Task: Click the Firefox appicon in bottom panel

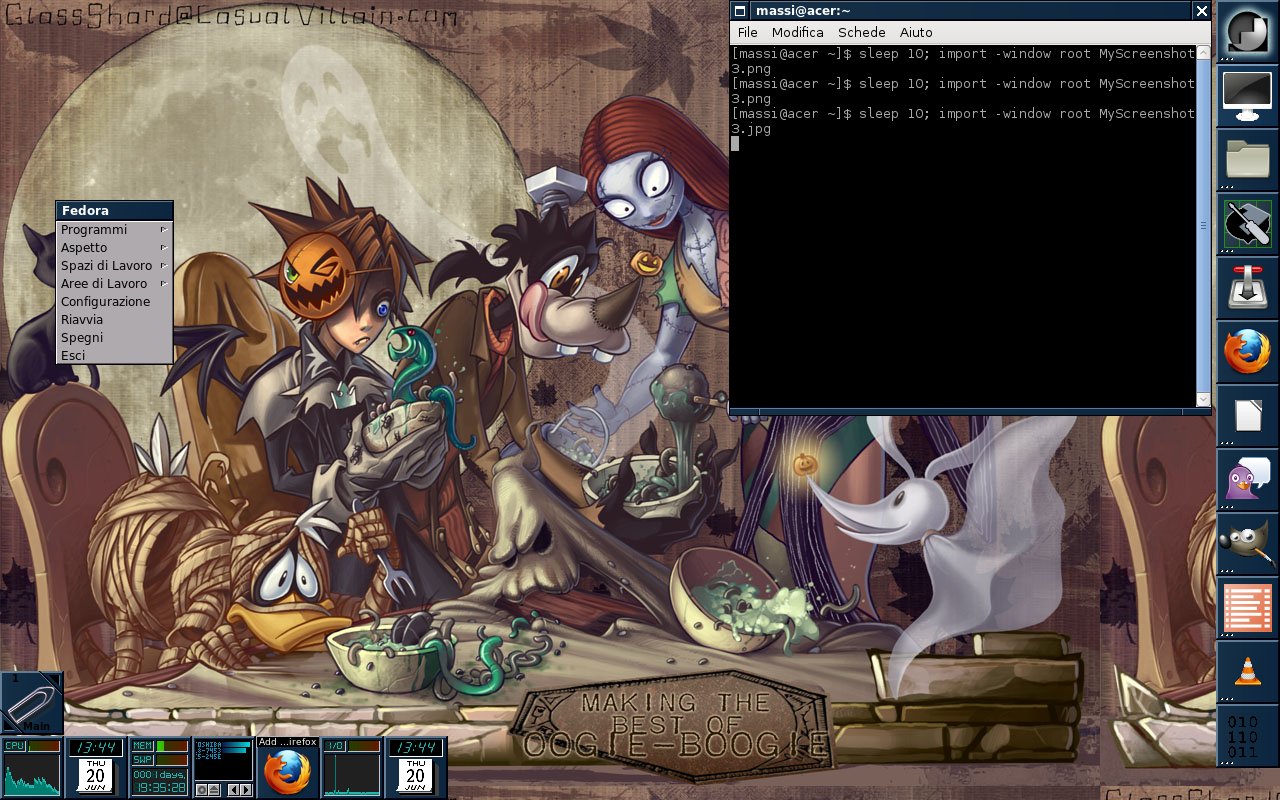Action: (x=288, y=767)
